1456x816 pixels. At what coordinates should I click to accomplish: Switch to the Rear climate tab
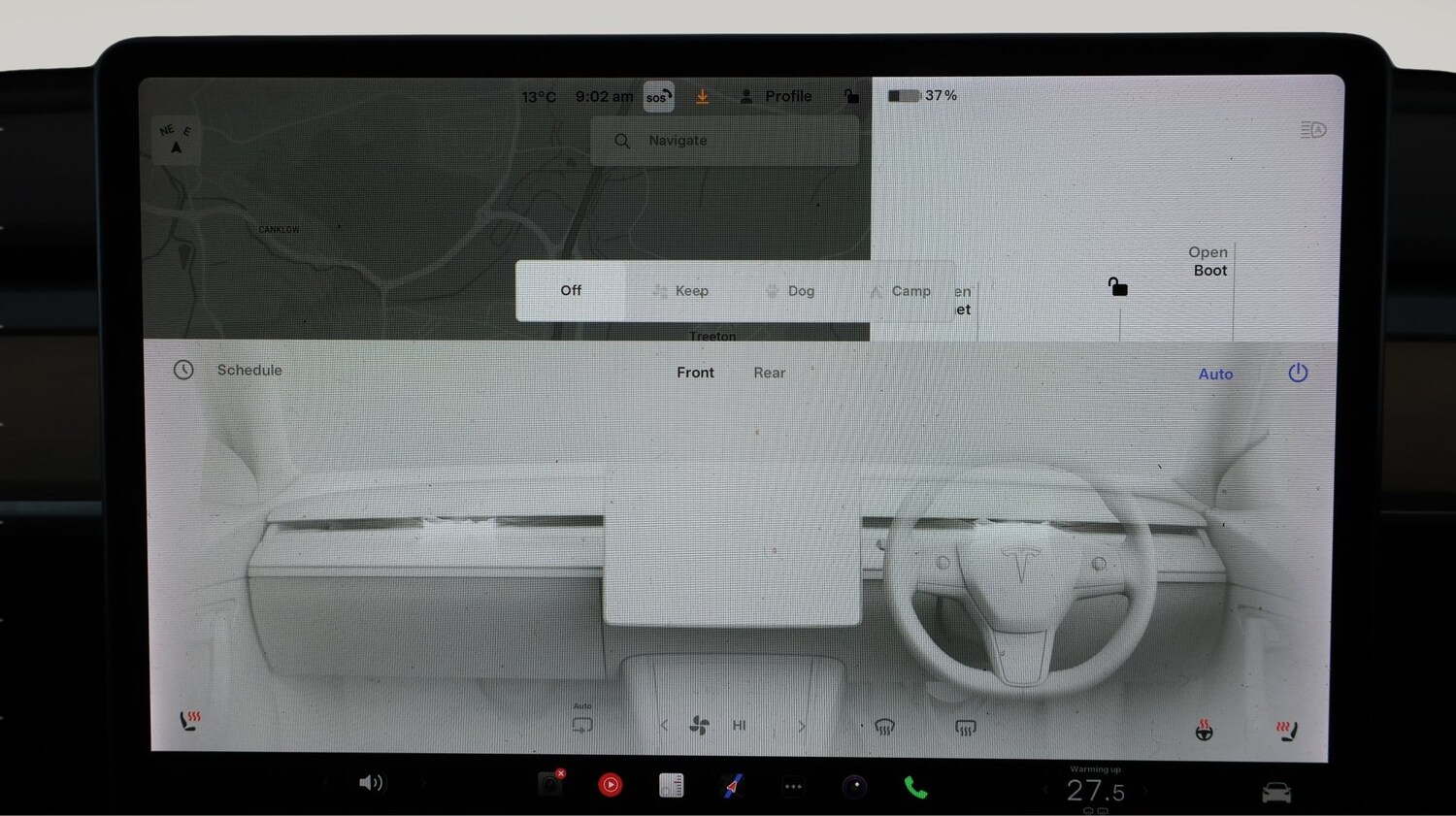click(769, 372)
